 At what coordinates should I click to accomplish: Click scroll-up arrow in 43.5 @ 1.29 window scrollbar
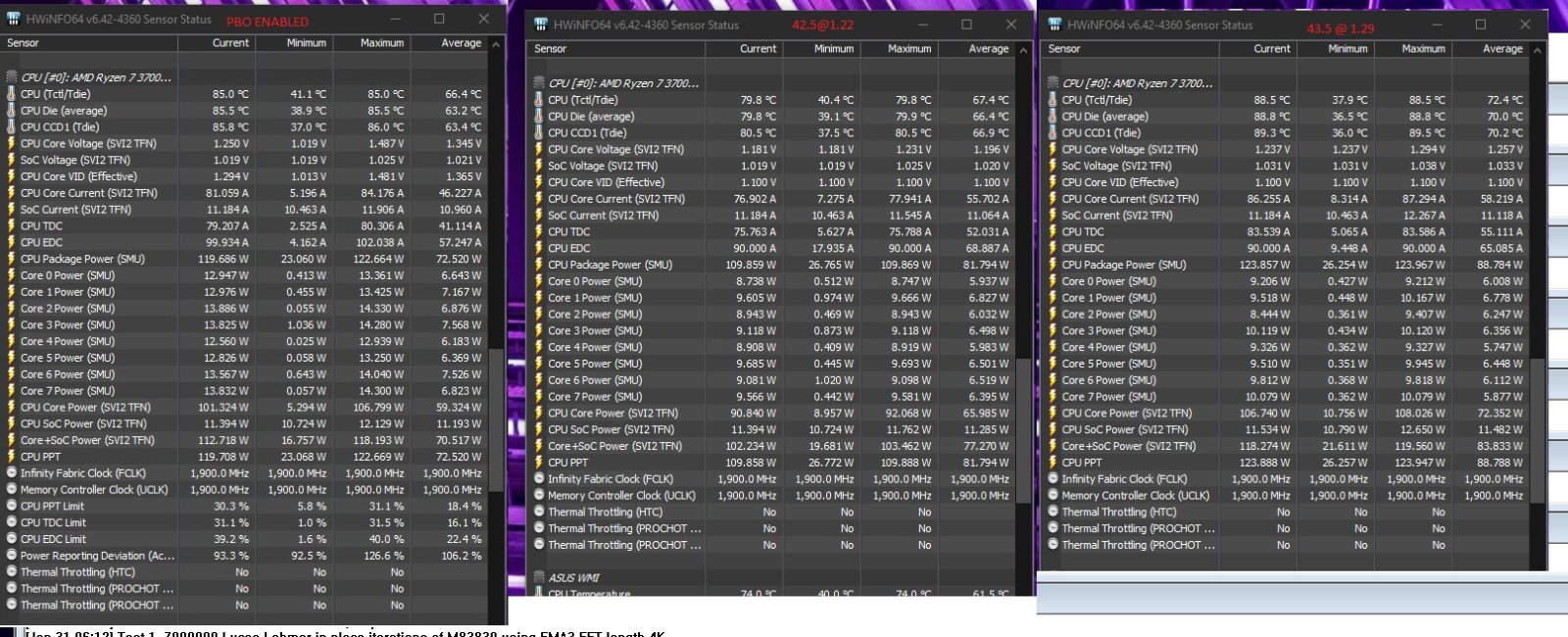1539,49
